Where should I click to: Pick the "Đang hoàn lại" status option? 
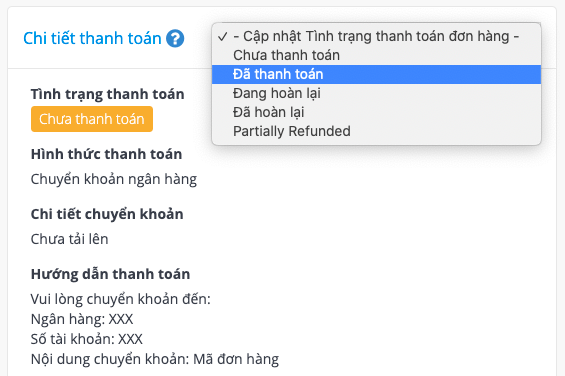click(x=377, y=93)
